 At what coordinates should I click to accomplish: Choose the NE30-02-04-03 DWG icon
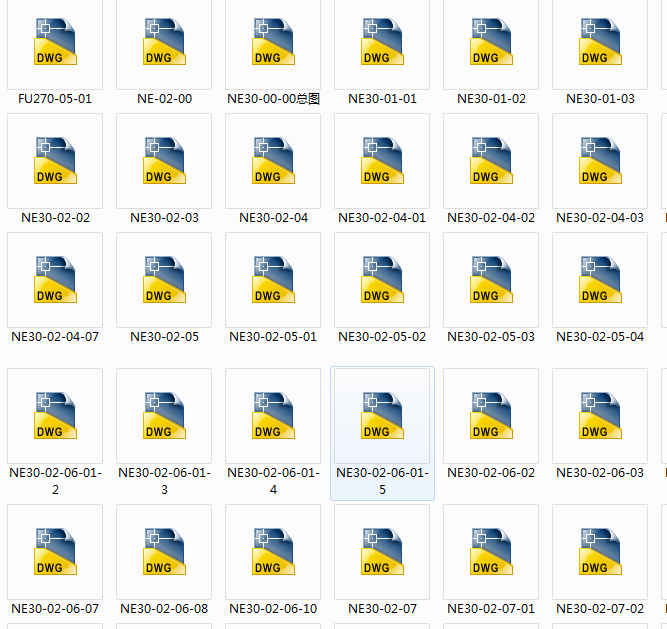(600, 161)
